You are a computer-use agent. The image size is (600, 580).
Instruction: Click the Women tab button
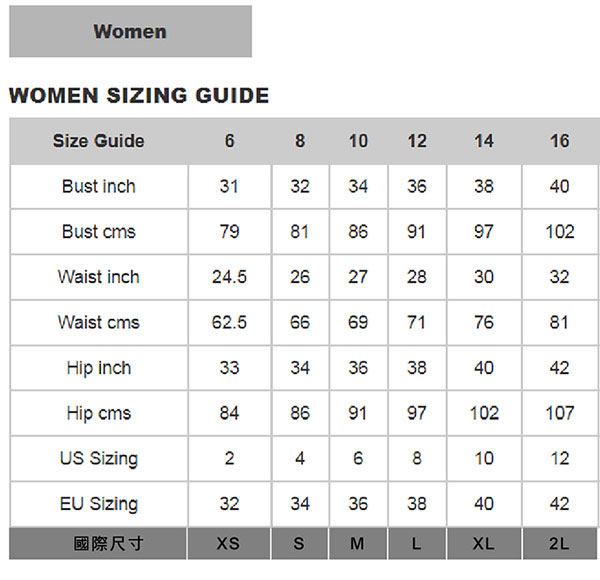point(130,31)
